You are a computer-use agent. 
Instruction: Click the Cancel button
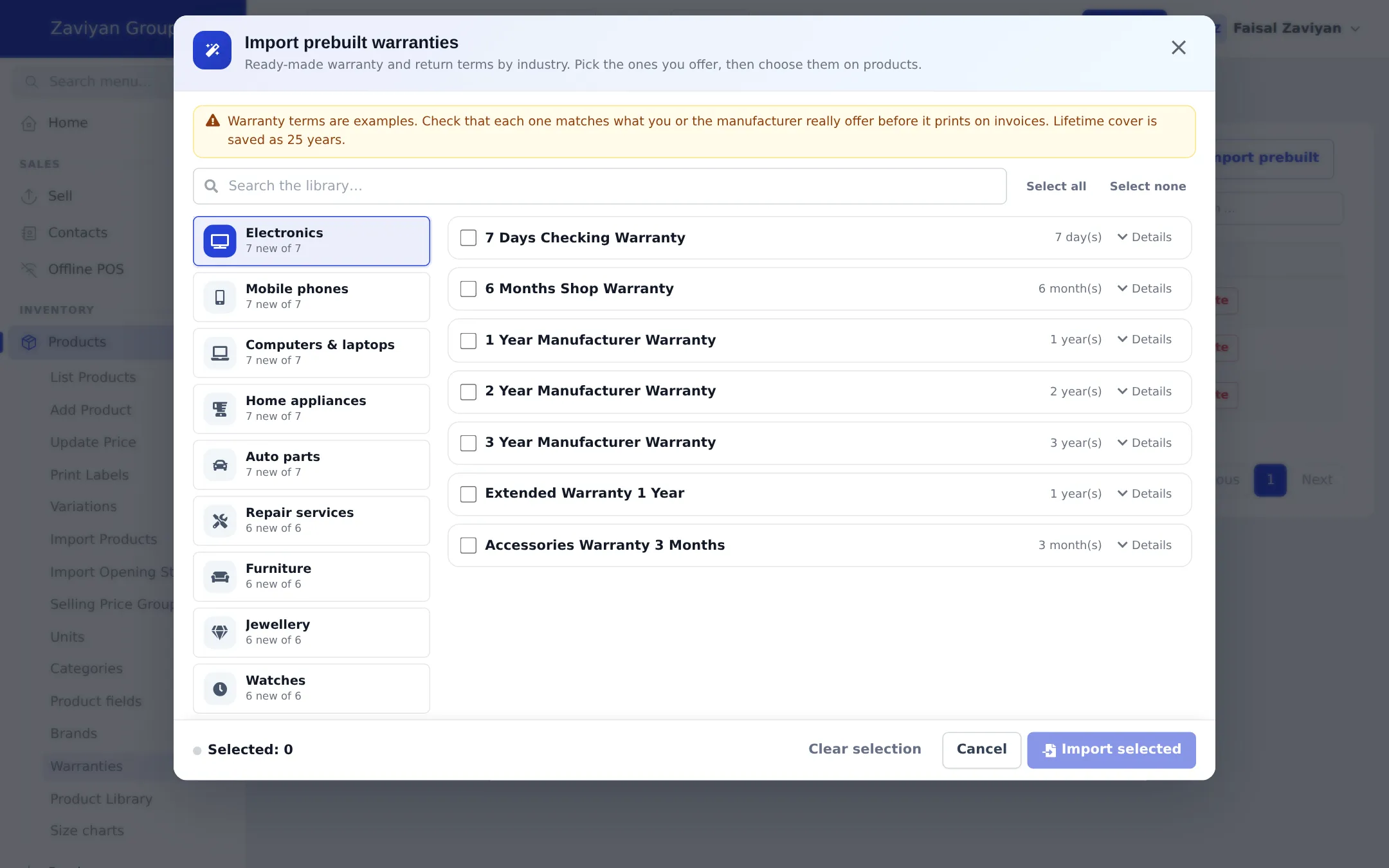981,750
